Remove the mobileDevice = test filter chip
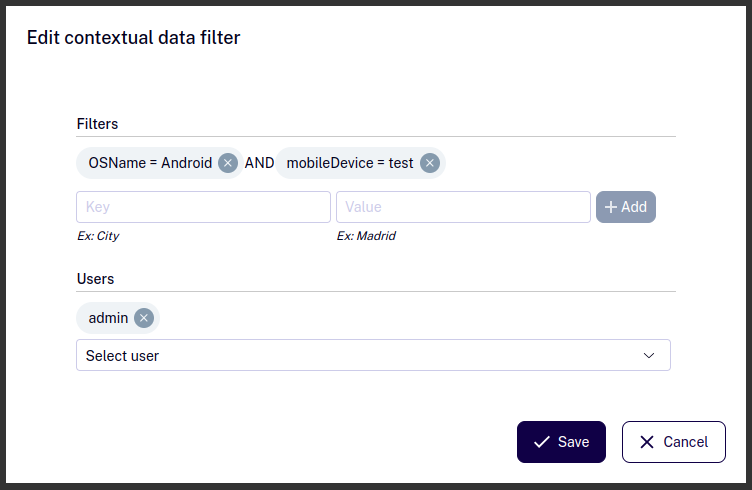 430,163
